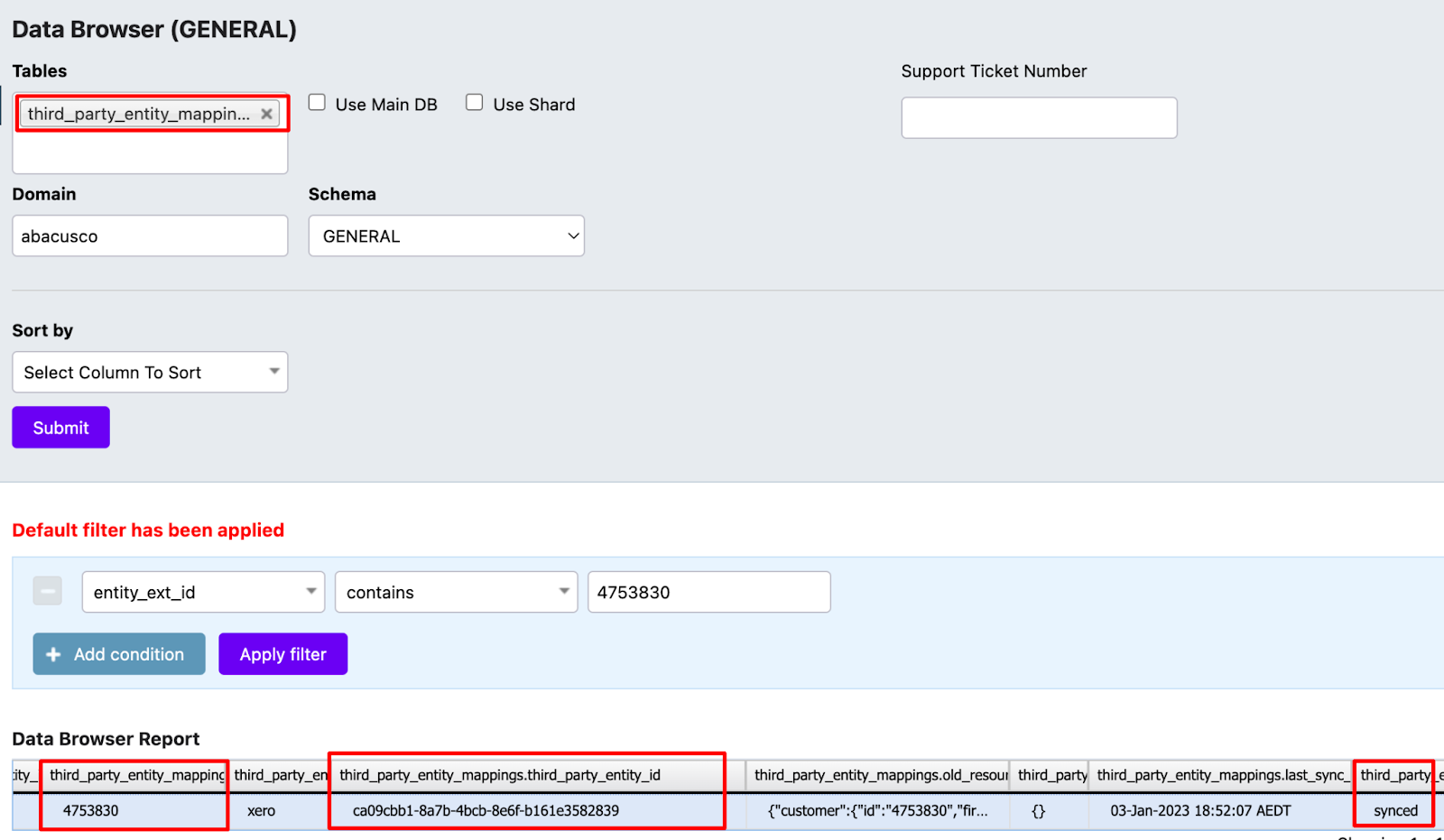Open the Schema GENERAL dropdown

pyautogui.click(x=446, y=236)
